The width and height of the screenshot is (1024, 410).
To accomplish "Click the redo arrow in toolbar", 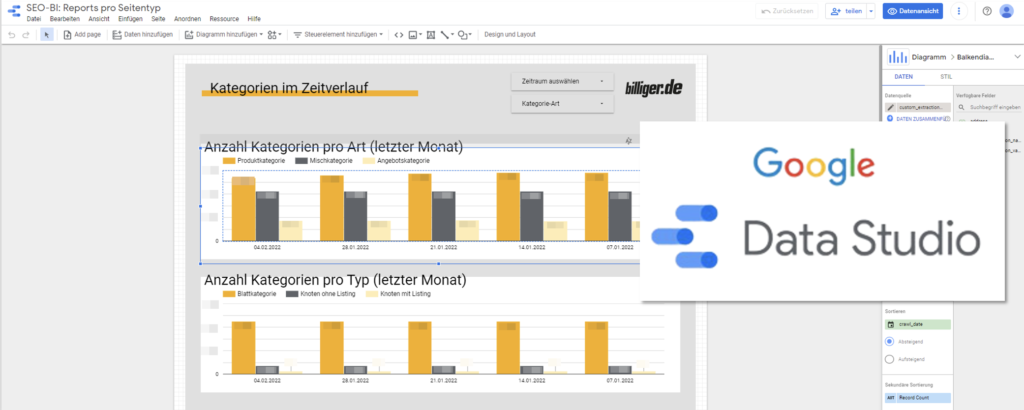I will pyautogui.click(x=26, y=35).
